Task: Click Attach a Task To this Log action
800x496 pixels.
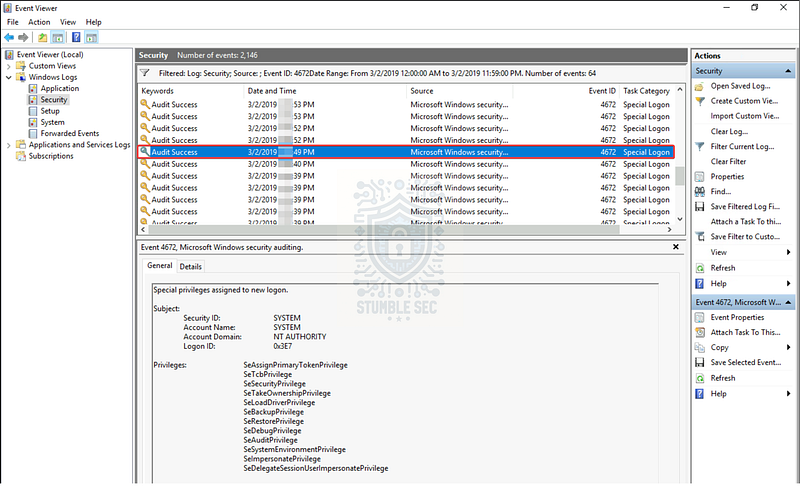Action: tap(746, 222)
